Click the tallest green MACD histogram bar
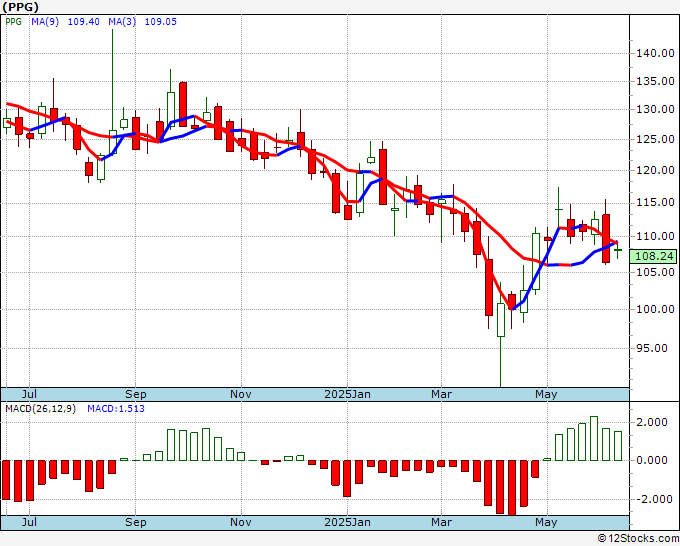This screenshot has width=680, height=546. click(594, 438)
